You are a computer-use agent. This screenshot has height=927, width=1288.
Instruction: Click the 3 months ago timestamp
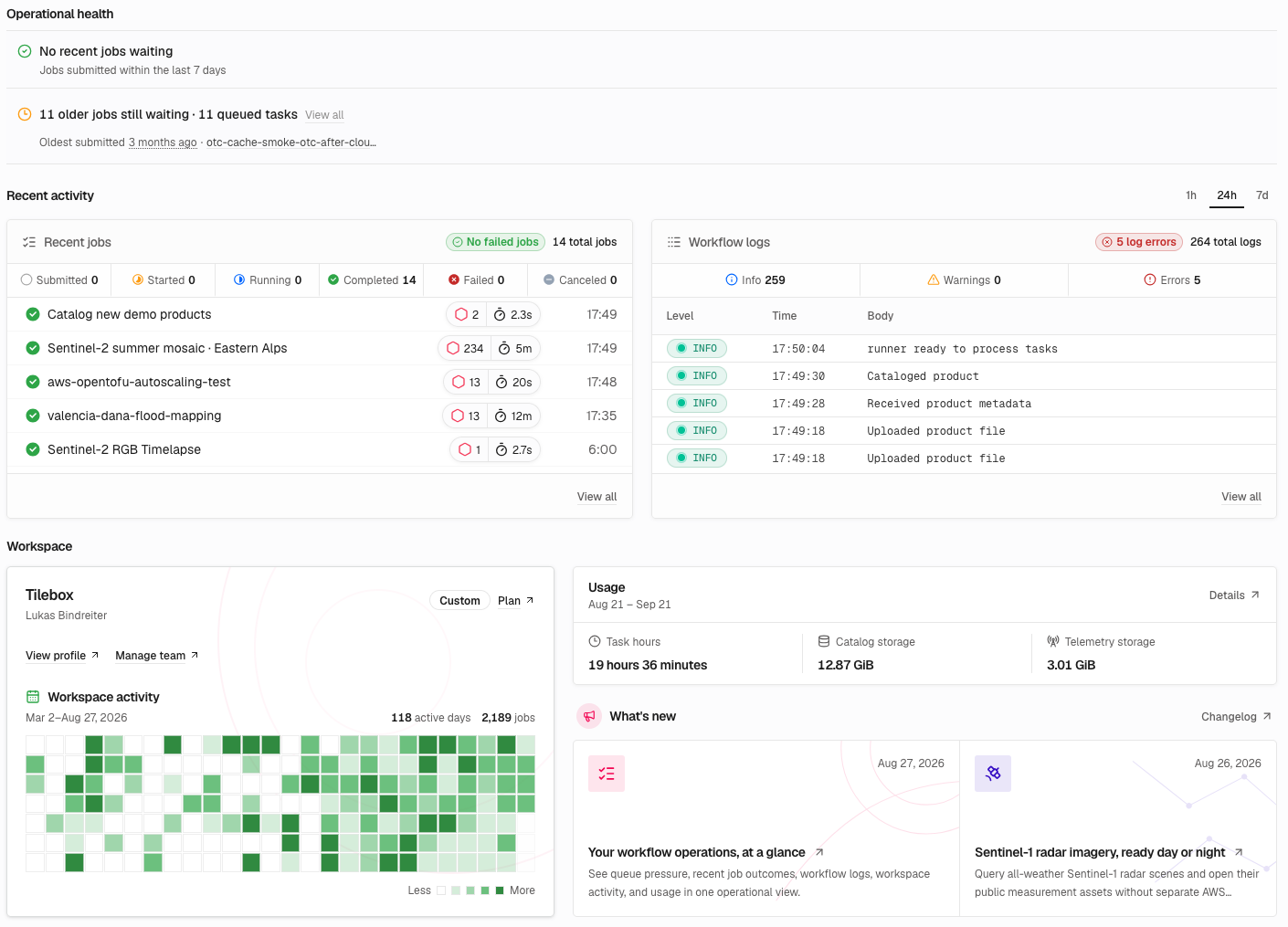coord(163,142)
